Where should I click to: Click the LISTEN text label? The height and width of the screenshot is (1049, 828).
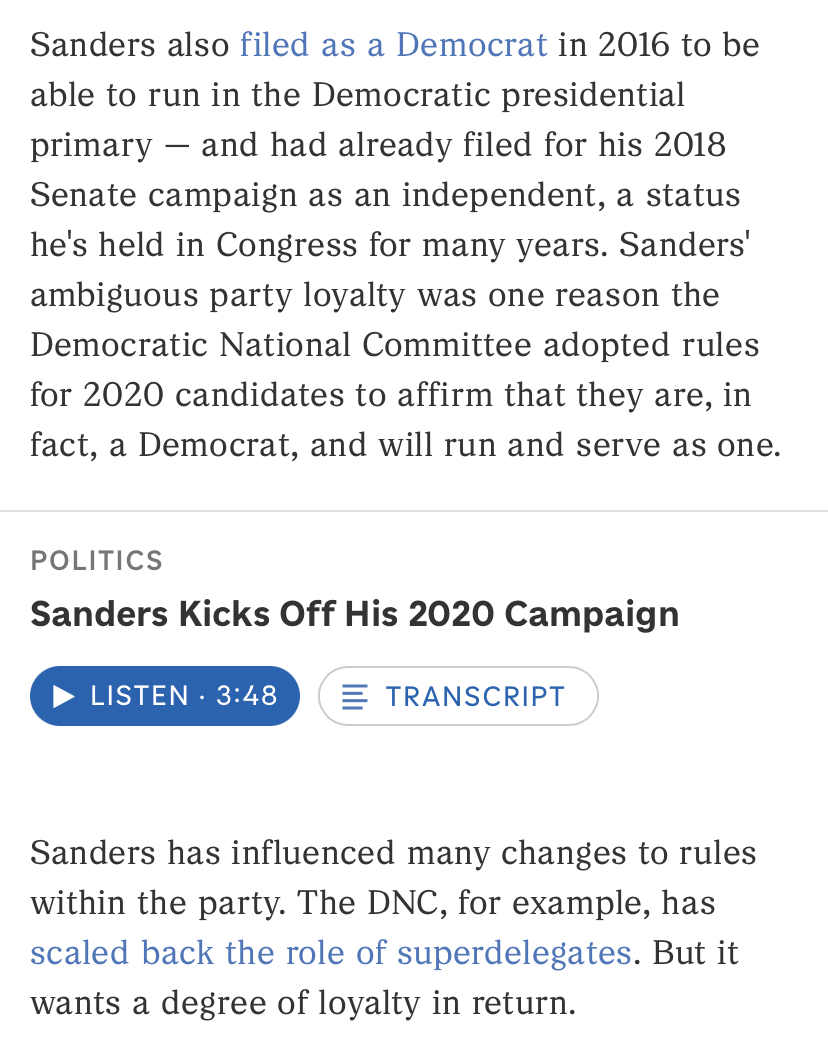click(x=140, y=696)
